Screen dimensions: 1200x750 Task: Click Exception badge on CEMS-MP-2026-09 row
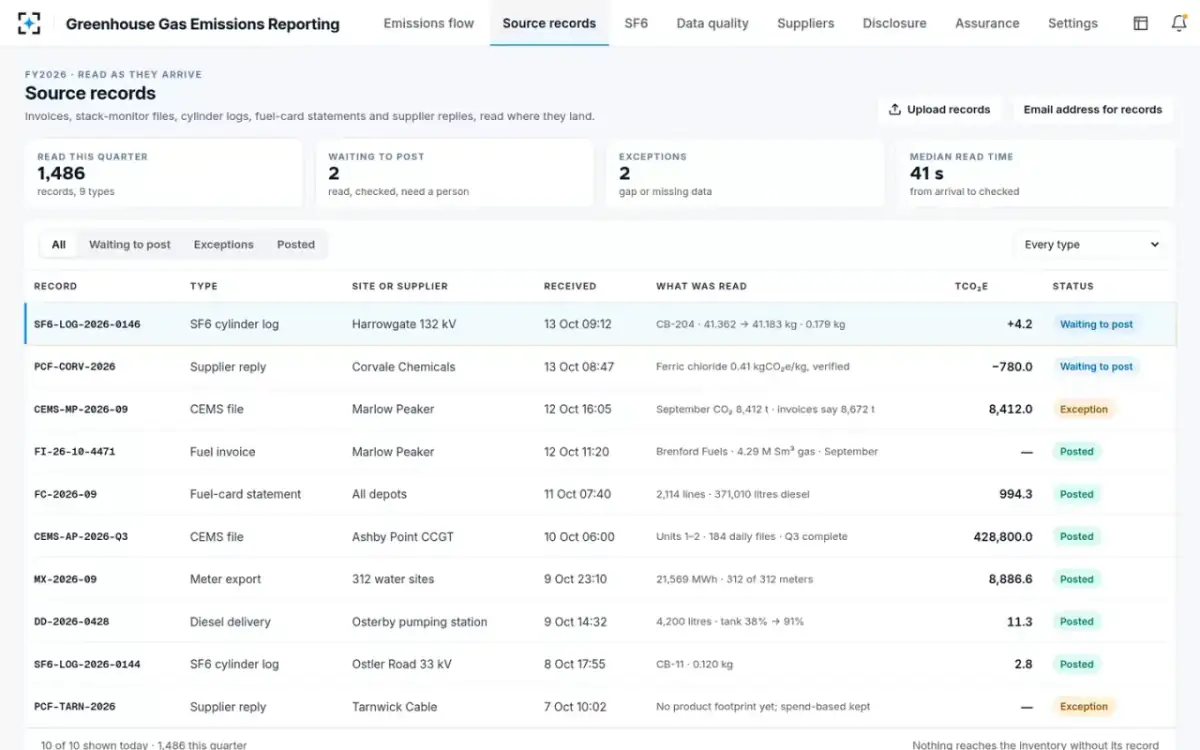click(x=1084, y=409)
